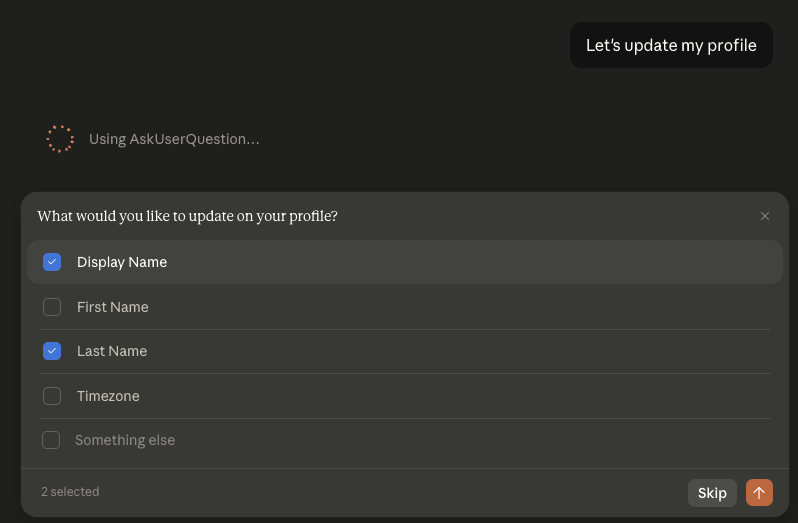The height and width of the screenshot is (523, 798).
Task: Click the "Let's update my profile" message bubble
Action: [671, 45]
